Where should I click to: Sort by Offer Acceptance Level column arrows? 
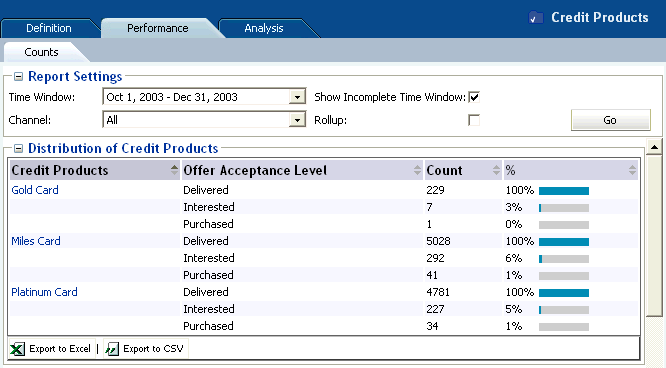click(x=418, y=170)
